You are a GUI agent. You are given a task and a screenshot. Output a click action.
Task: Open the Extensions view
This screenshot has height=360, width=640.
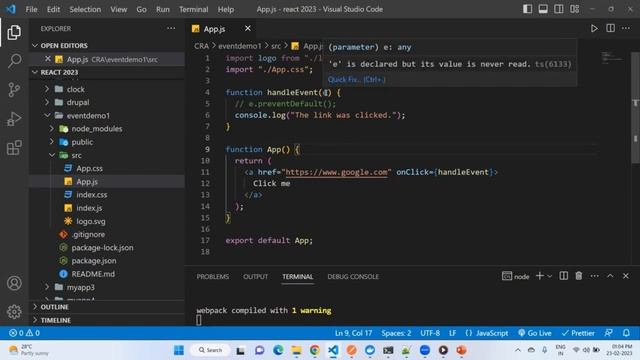[14, 147]
